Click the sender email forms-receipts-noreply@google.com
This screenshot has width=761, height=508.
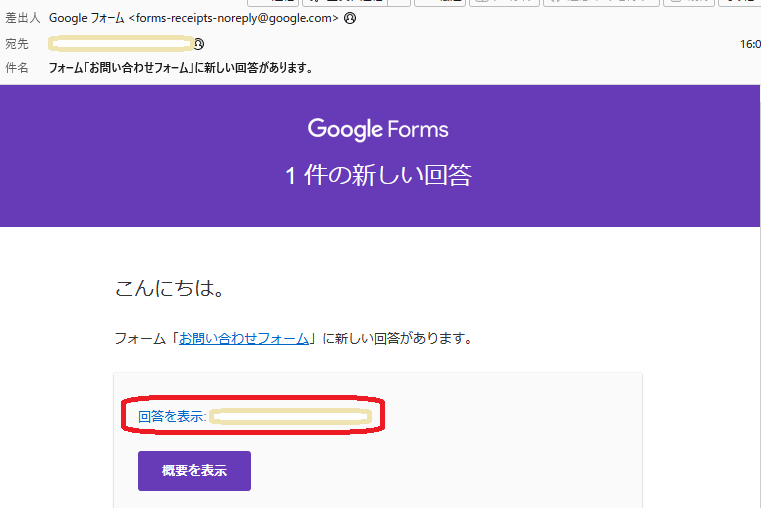(x=233, y=18)
